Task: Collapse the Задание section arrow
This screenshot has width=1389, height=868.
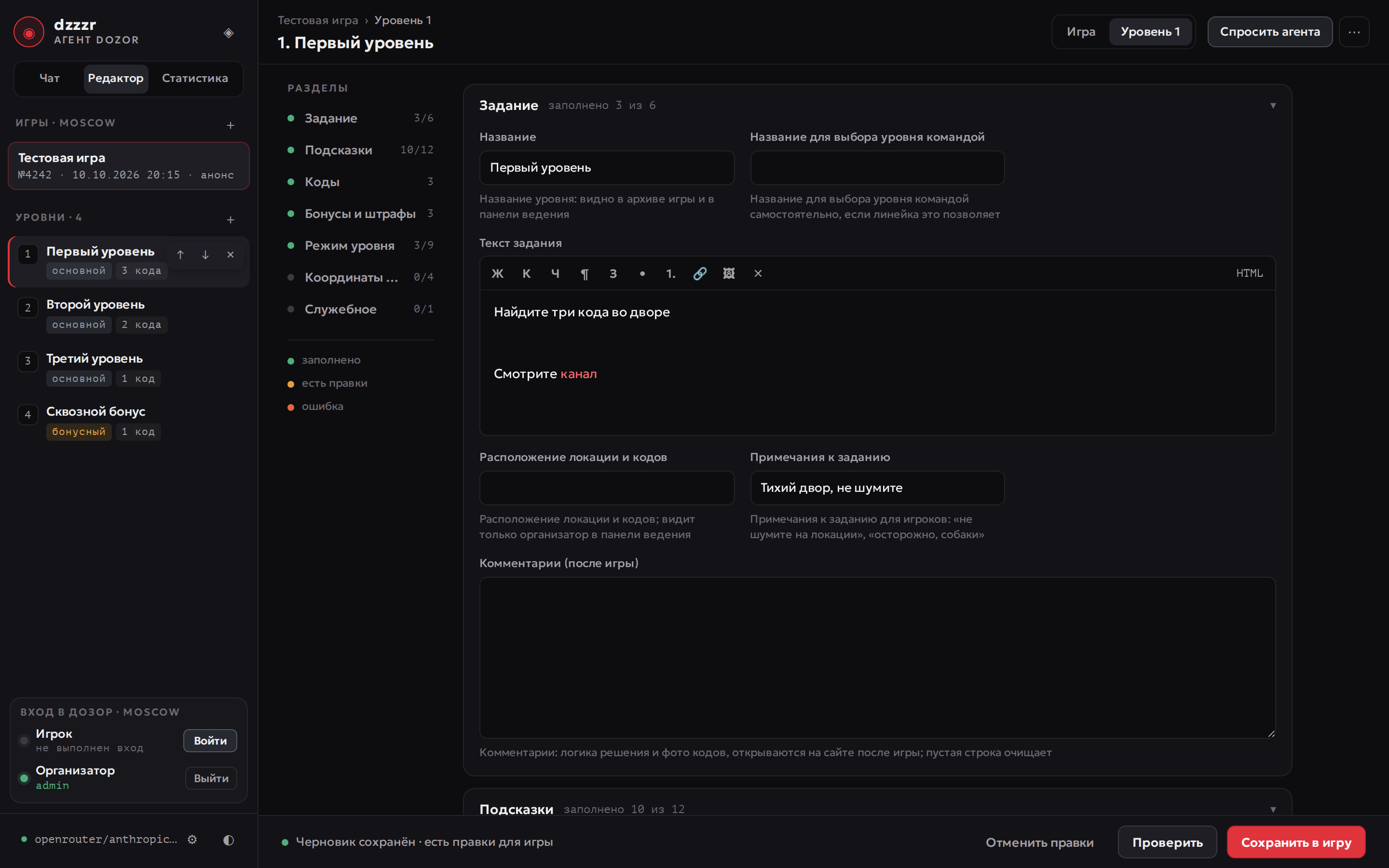Action: [x=1272, y=106]
